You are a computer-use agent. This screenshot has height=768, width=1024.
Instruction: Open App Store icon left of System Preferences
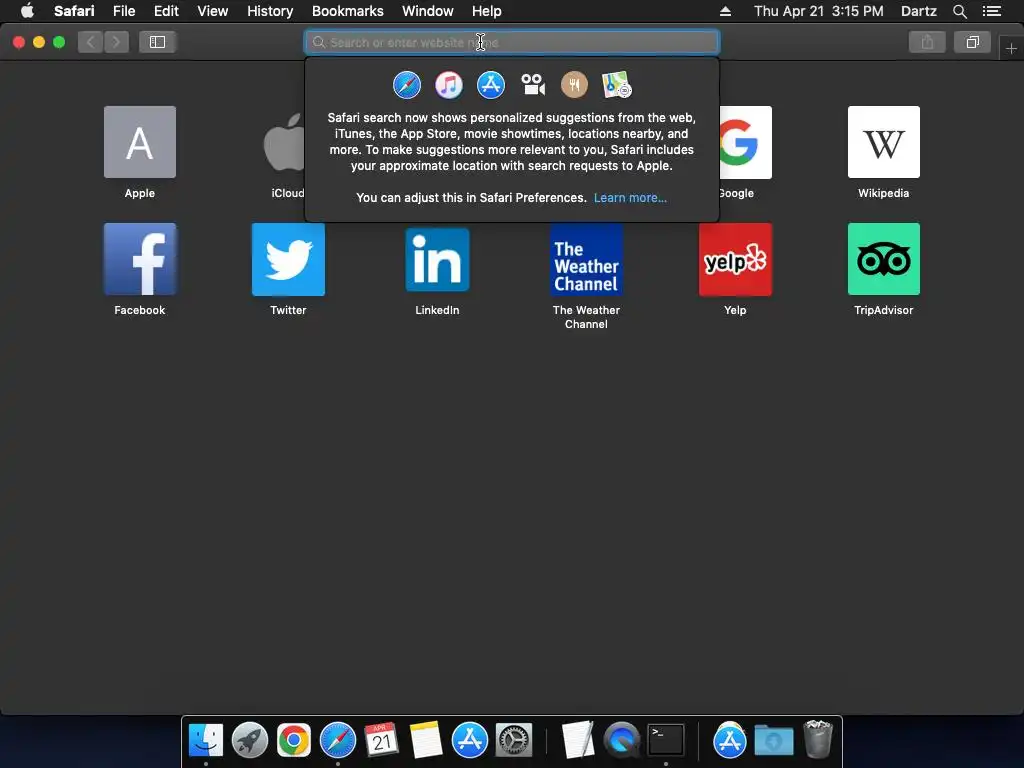coord(470,740)
